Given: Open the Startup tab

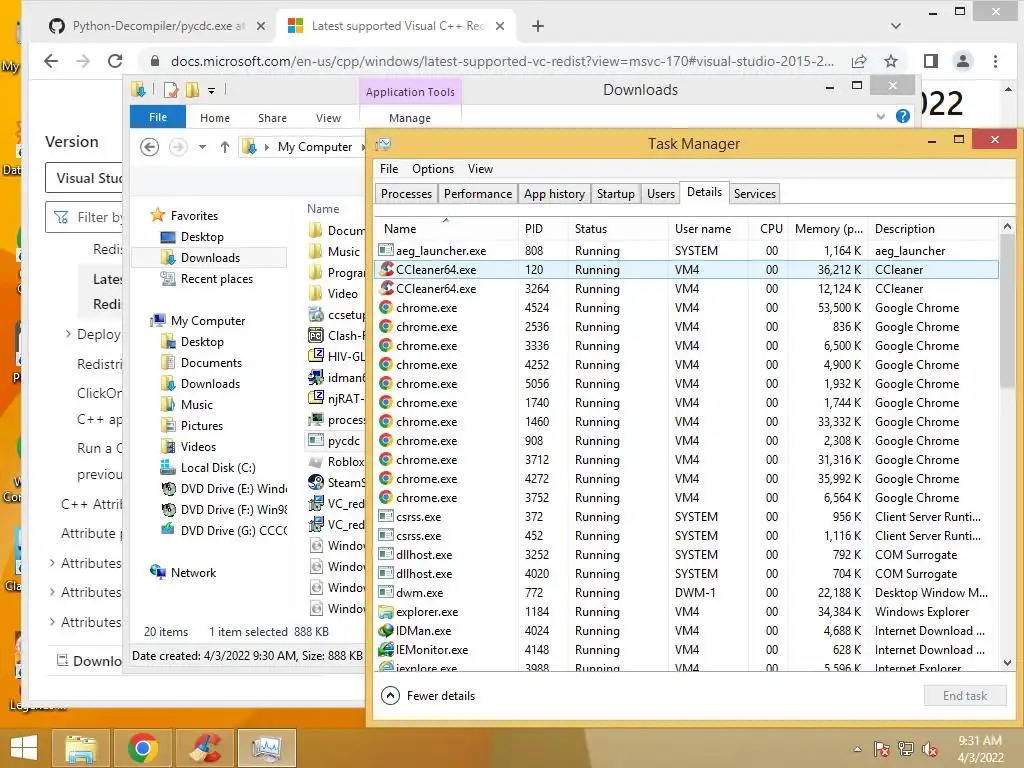Looking at the screenshot, I should click(616, 194).
